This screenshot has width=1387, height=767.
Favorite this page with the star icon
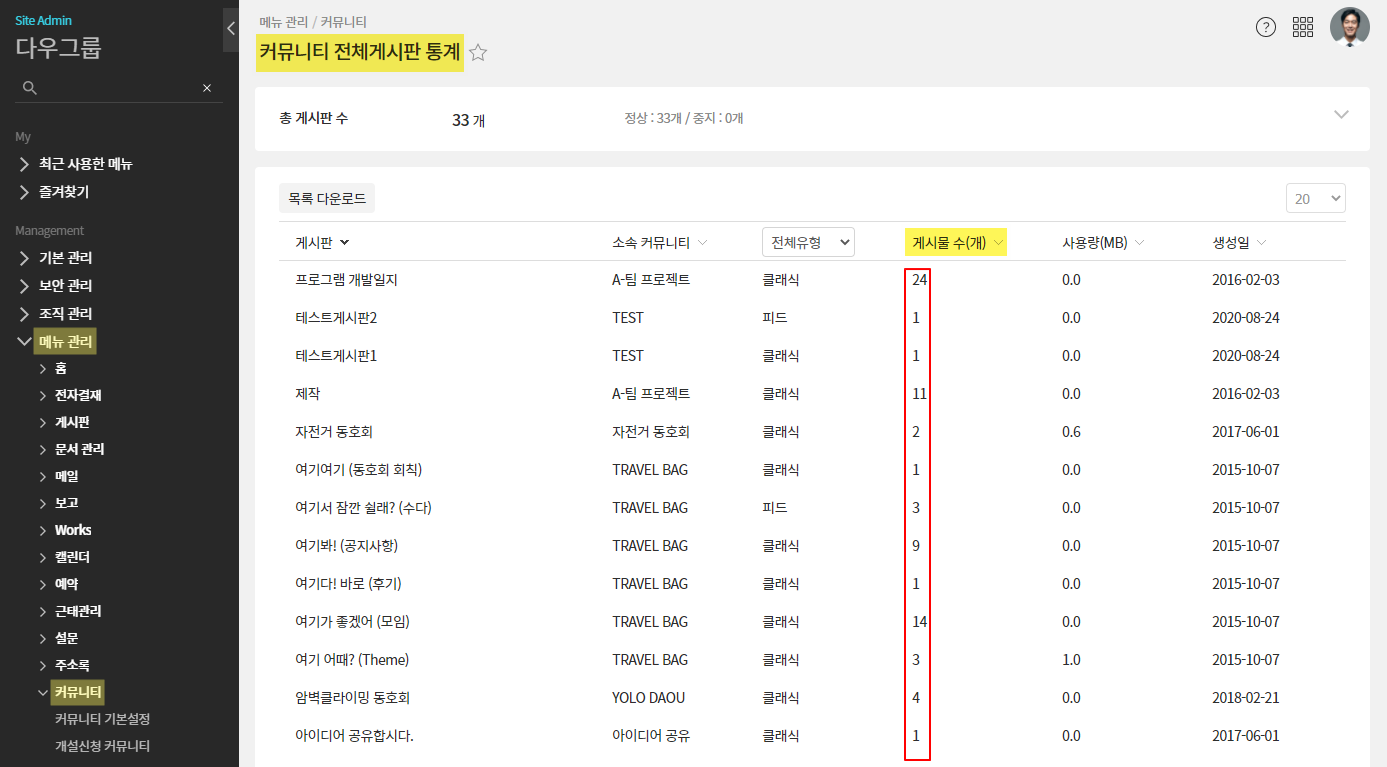[x=478, y=53]
